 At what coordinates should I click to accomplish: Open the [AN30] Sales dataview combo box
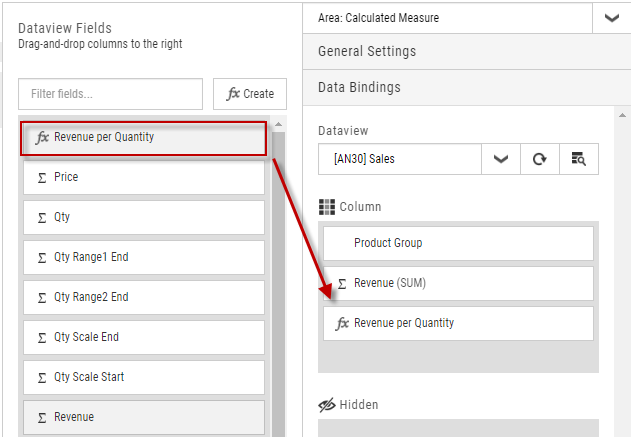[x=400, y=159]
